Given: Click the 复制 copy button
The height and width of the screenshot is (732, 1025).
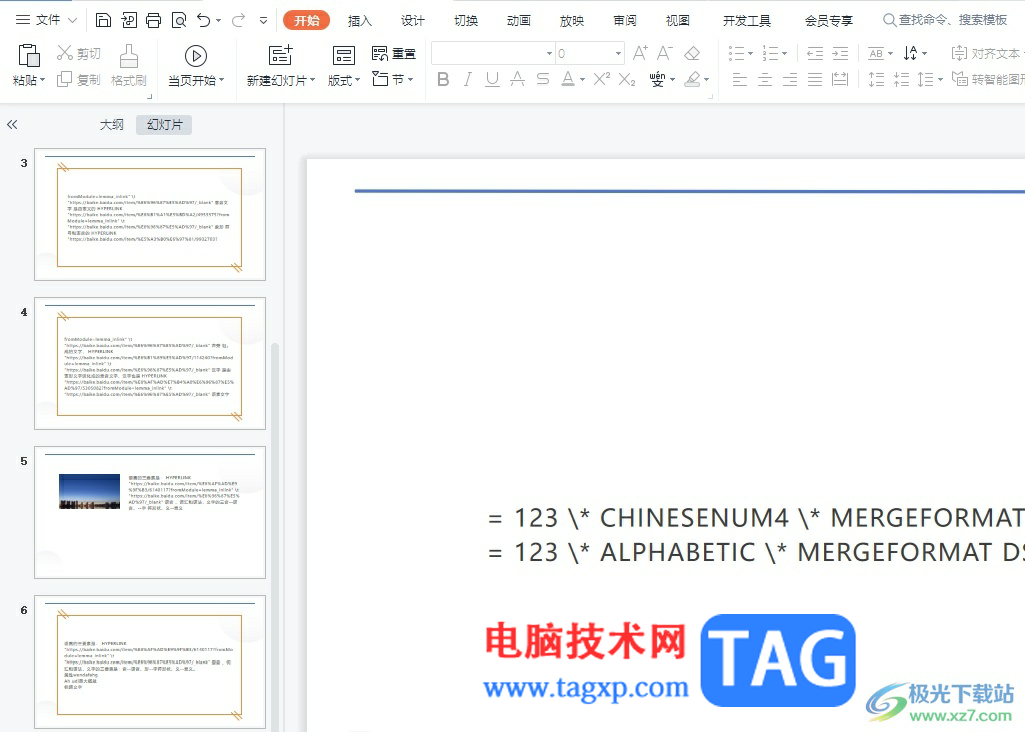Looking at the screenshot, I should 79,80.
